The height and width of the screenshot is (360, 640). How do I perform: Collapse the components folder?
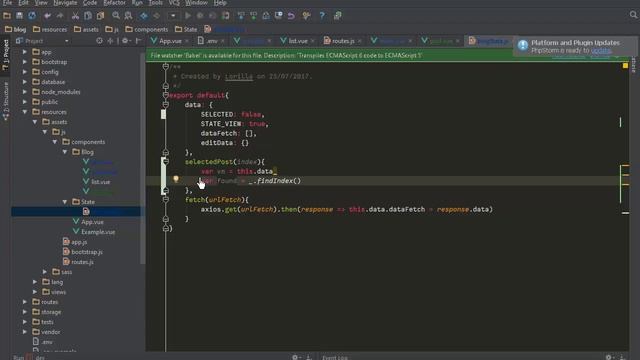55,142
